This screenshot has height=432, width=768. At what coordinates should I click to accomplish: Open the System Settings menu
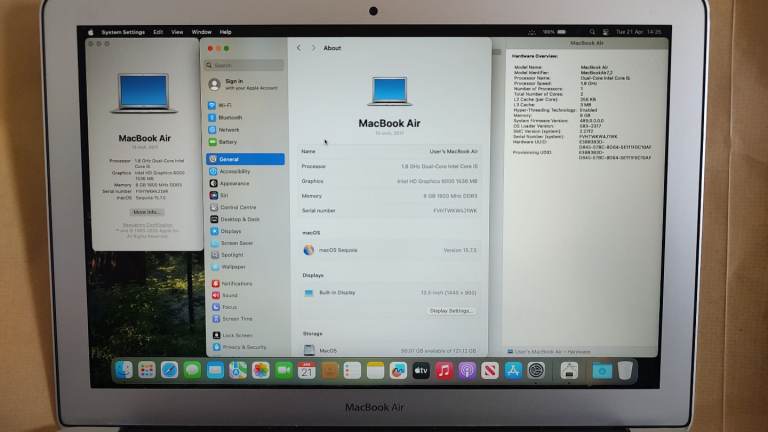123,32
